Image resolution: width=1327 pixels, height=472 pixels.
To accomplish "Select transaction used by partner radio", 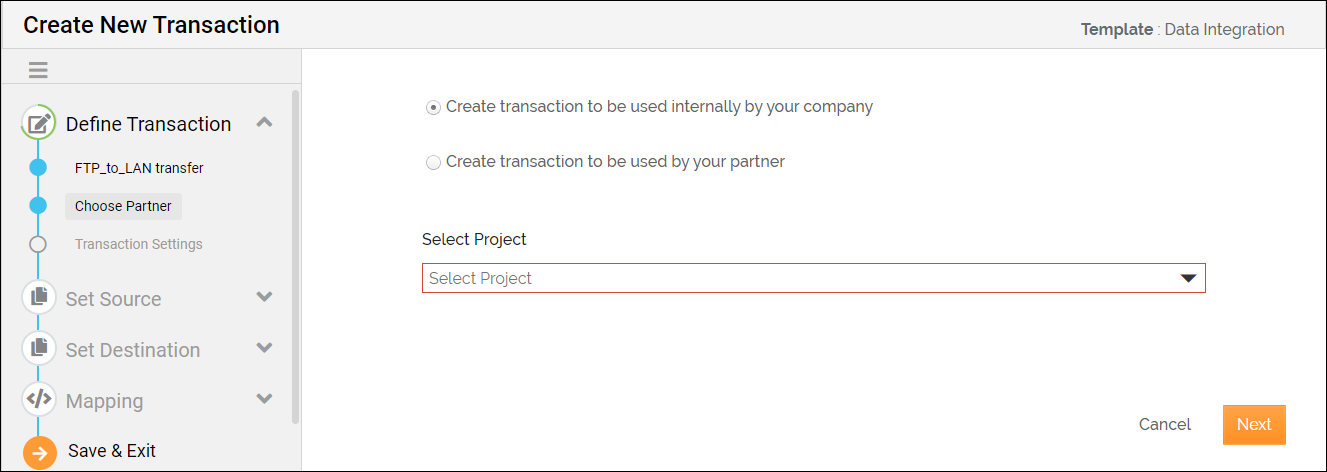I will [x=433, y=162].
